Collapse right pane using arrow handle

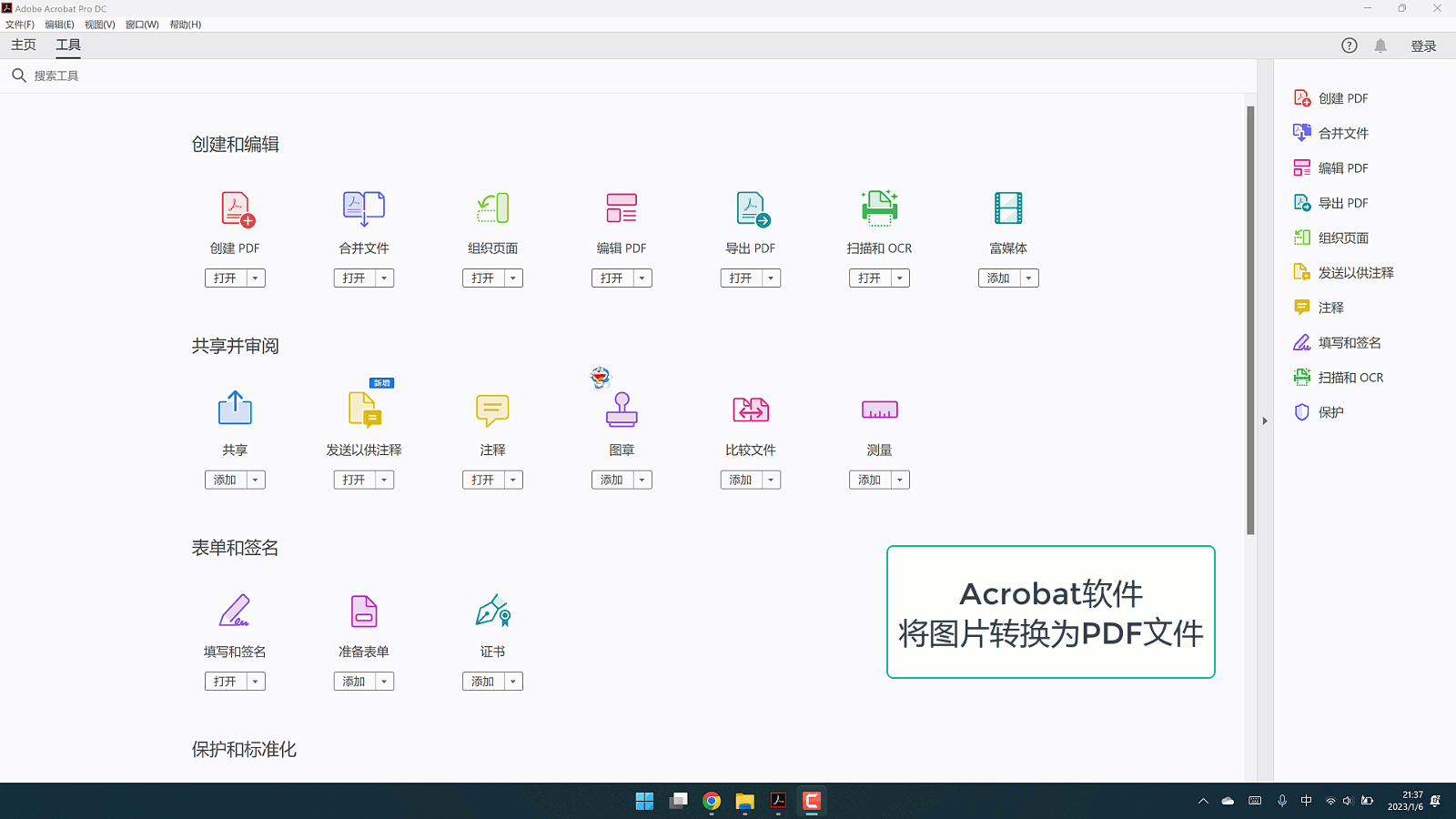coord(1265,420)
